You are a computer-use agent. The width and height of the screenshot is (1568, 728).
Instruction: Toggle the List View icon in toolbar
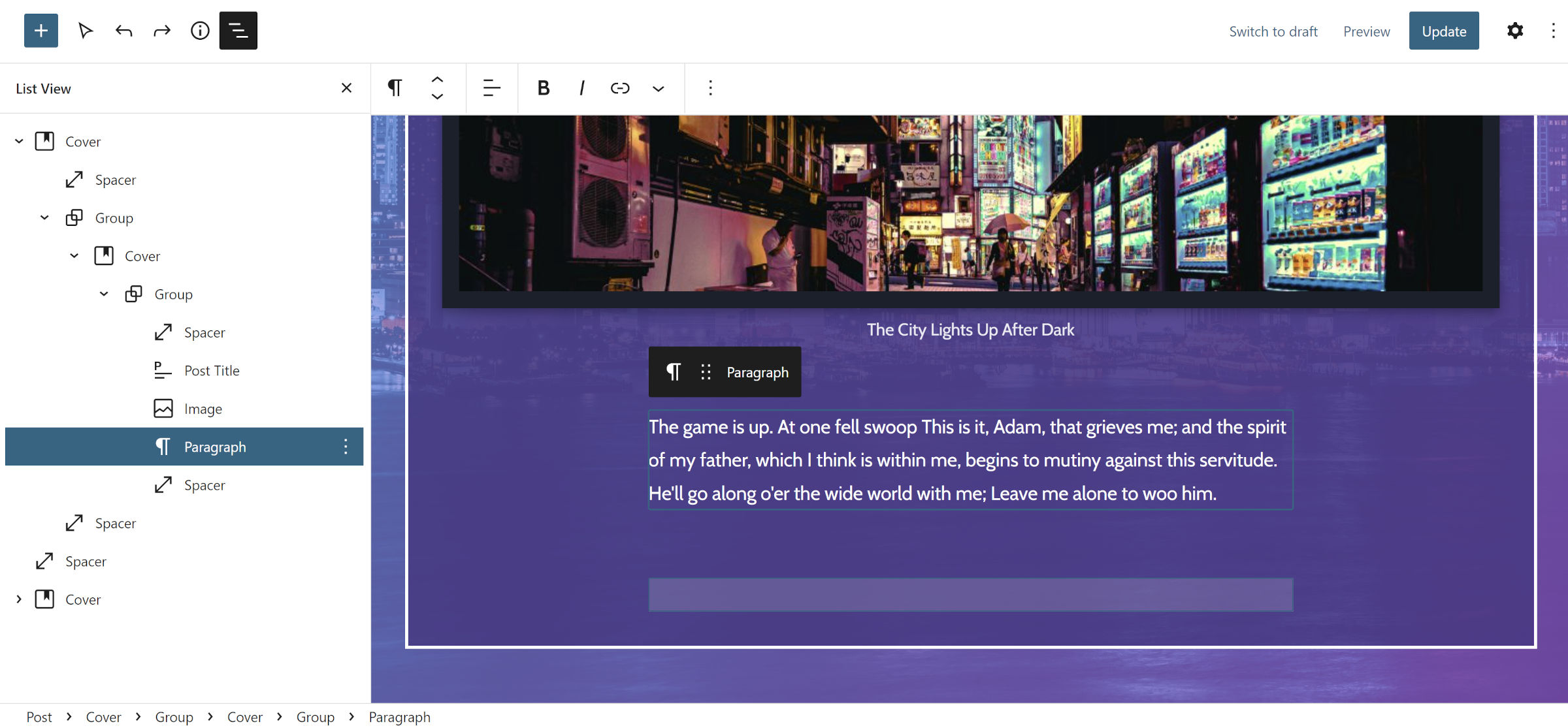coord(238,30)
